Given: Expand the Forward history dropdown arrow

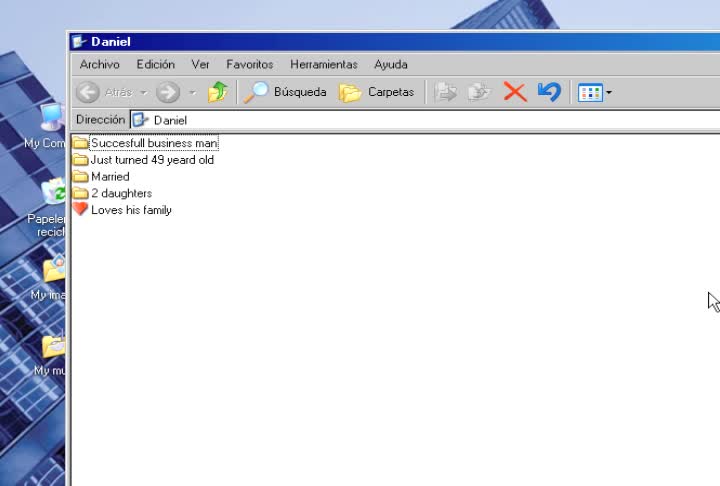Looking at the screenshot, I should tap(192, 93).
